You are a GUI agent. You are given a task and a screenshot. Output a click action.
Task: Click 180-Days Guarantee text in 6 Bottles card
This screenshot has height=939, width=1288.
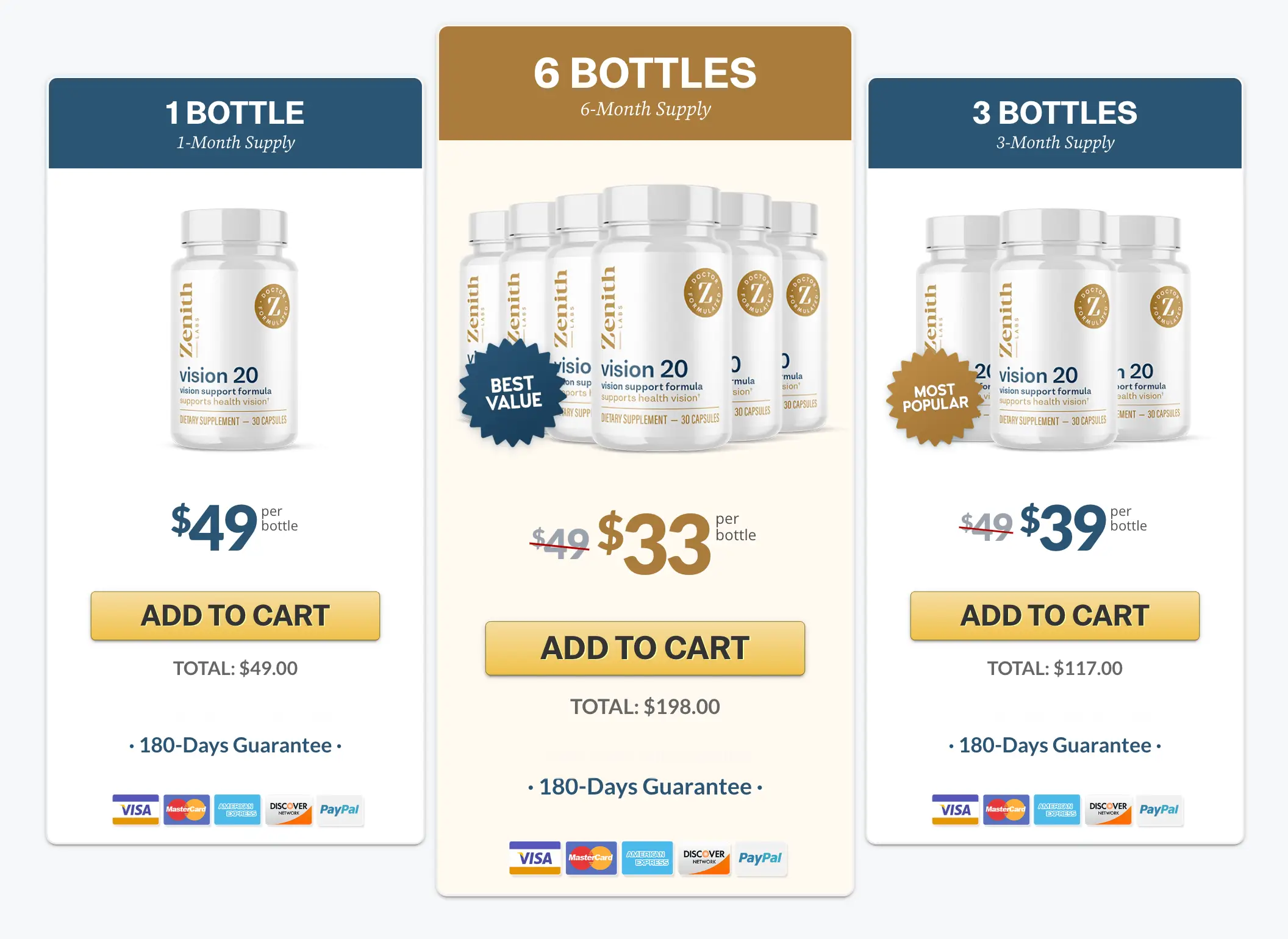(x=645, y=787)
